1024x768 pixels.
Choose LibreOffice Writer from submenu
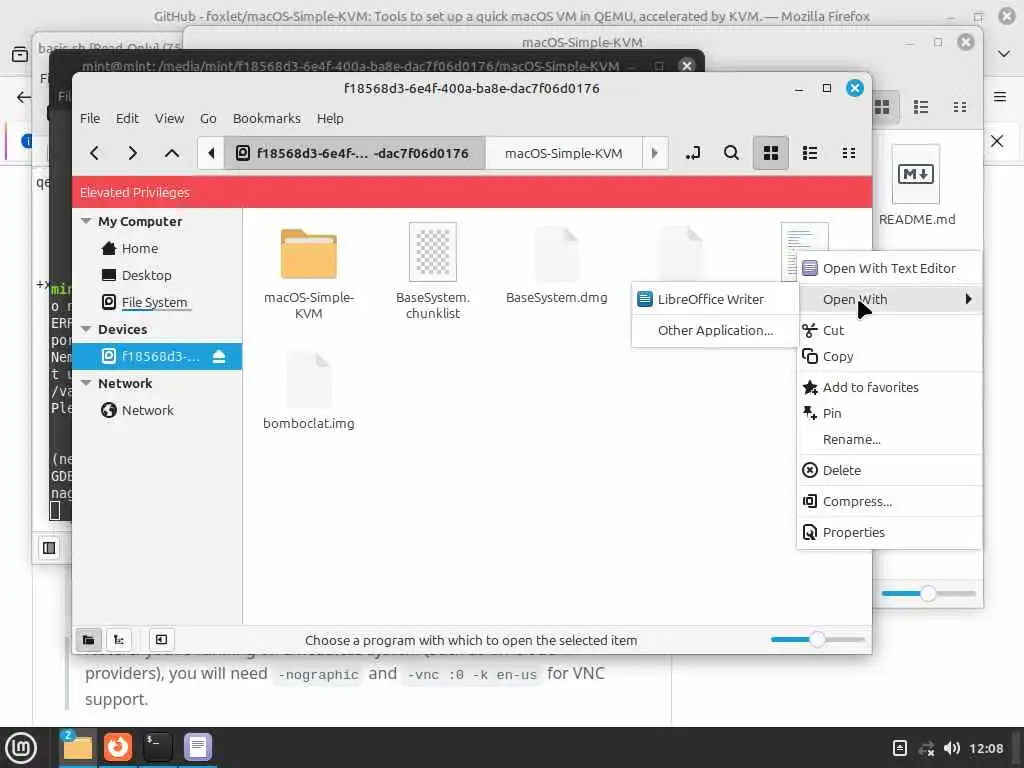715,299
